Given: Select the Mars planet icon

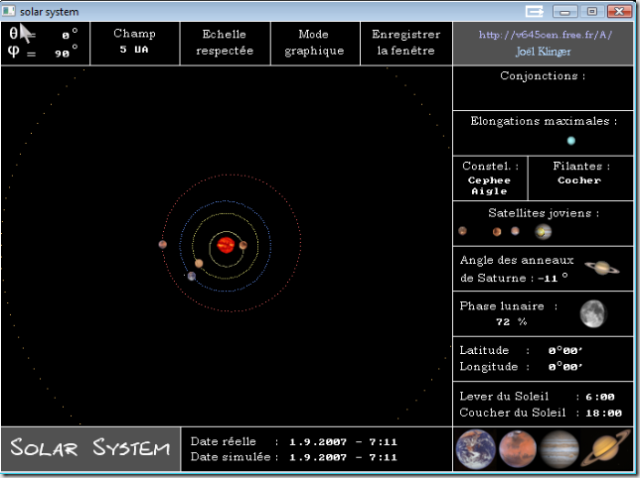Looking at the screenshot, I should coord(518,449).
